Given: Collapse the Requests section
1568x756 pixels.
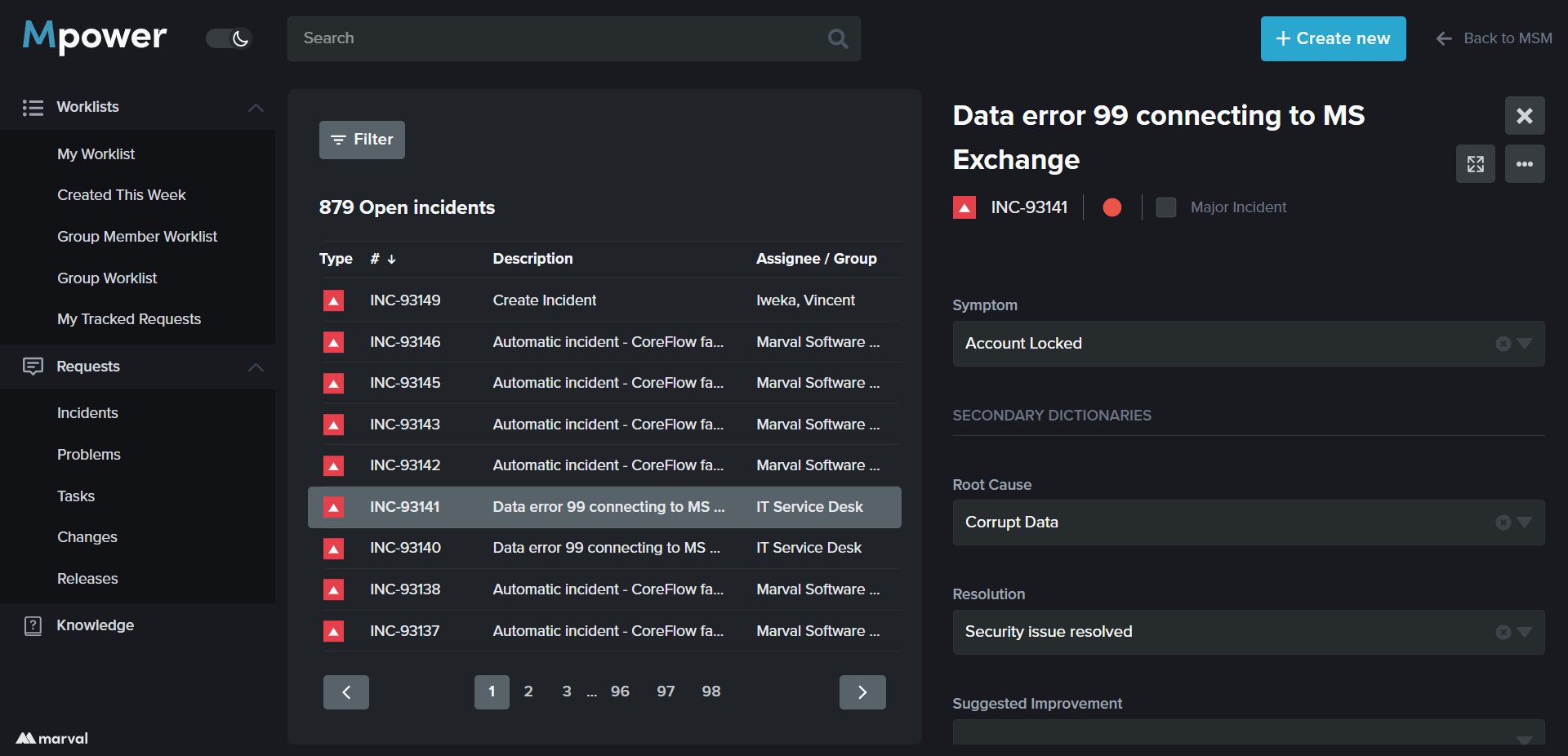Looking at the screenshot, I should [256, 367].
